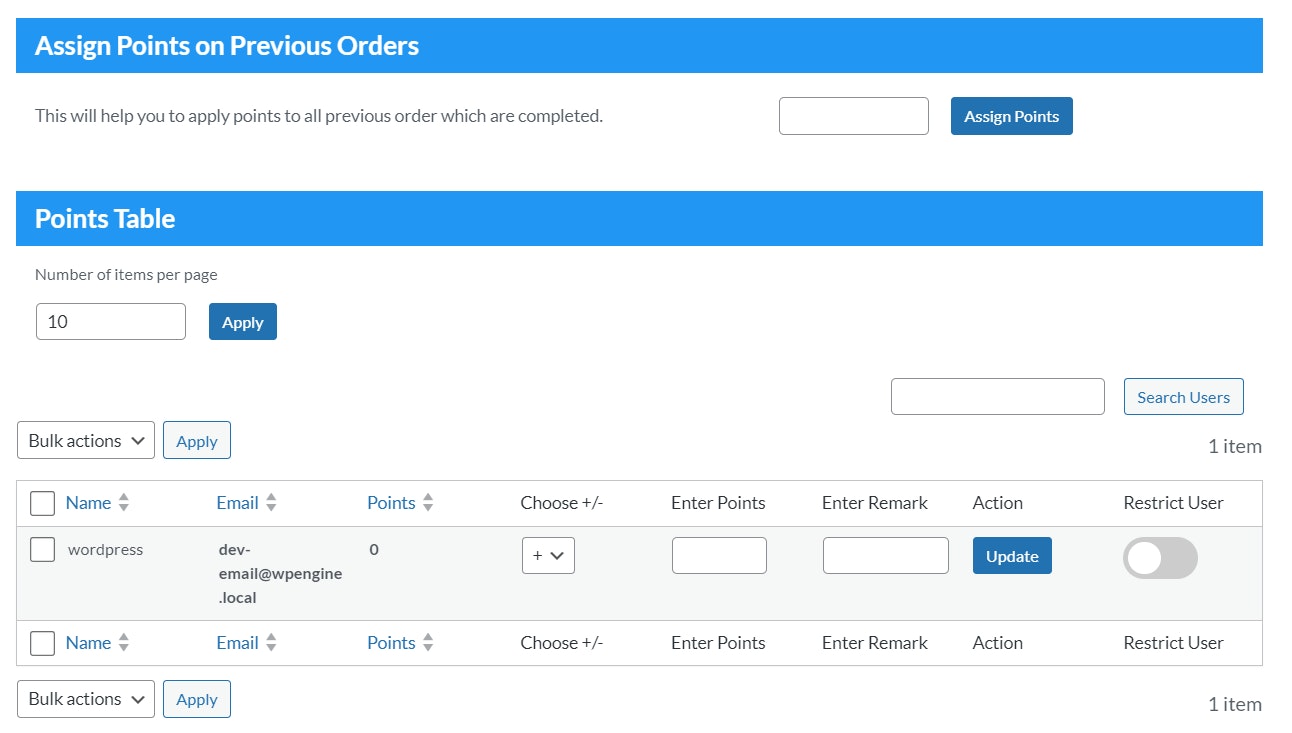
Task: Click the footer Email sort arrows icon
Action: [x=272, y=643]
